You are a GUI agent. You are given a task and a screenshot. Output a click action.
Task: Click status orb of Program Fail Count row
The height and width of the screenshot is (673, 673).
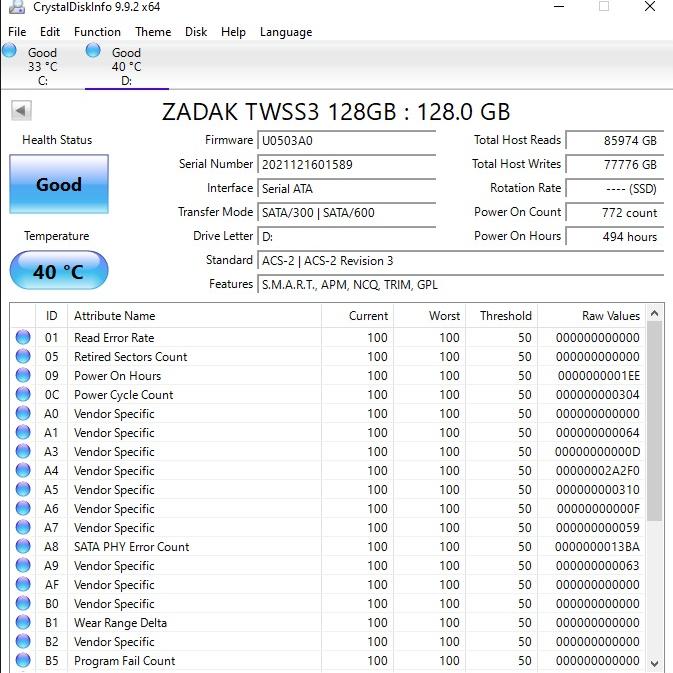point(23,661)
